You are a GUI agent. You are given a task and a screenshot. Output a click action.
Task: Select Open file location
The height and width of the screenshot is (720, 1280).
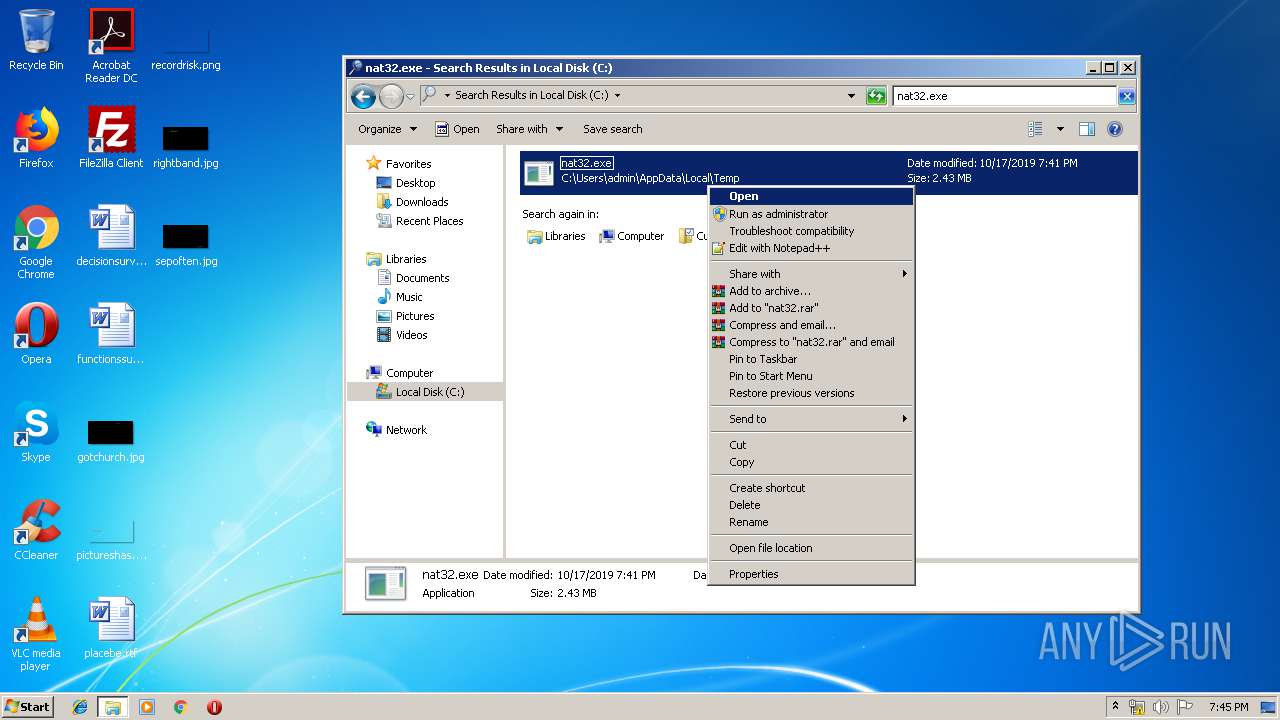[x=811, y=548]
